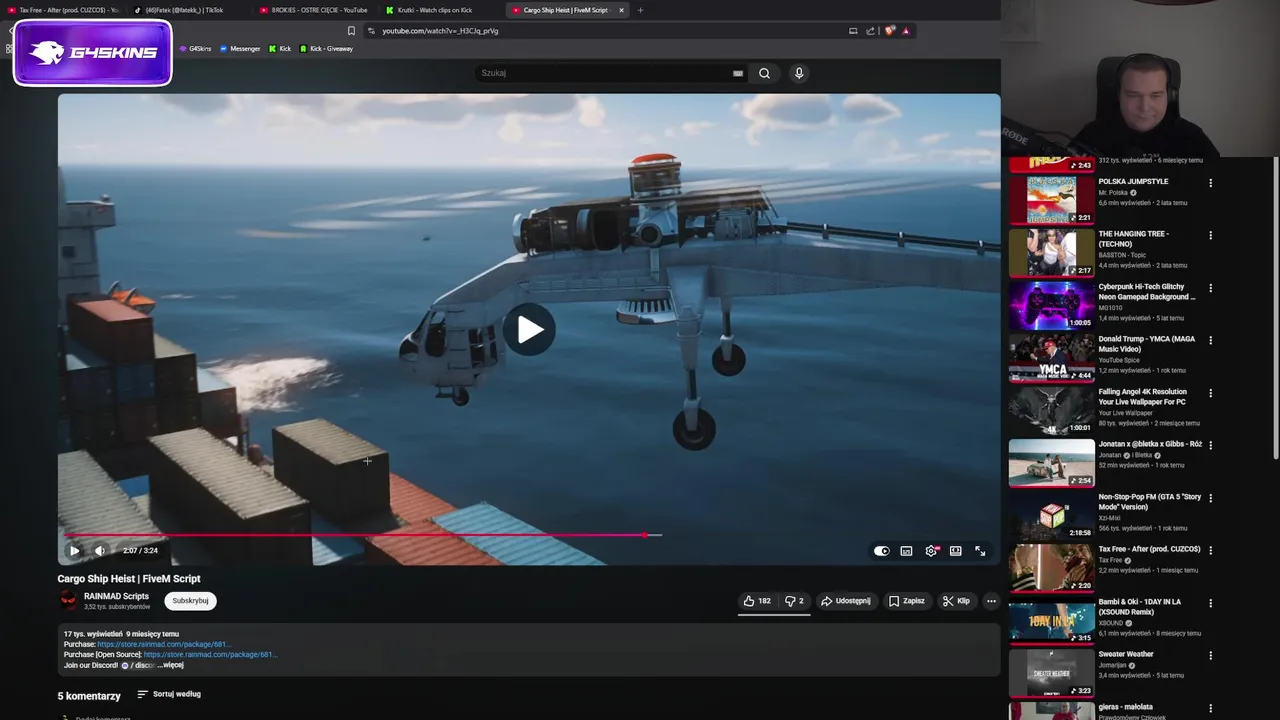Open Donald Trump - YMCA video title
The height and width of the screenshot is (720, 1280).
pos(1147,344)
